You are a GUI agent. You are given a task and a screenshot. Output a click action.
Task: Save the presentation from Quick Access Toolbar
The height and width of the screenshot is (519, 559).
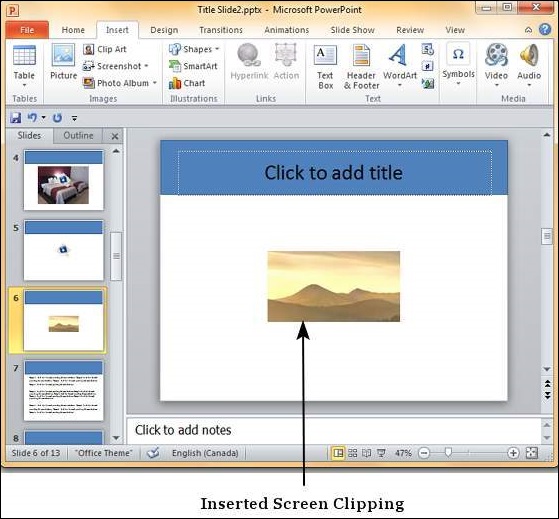16,118
